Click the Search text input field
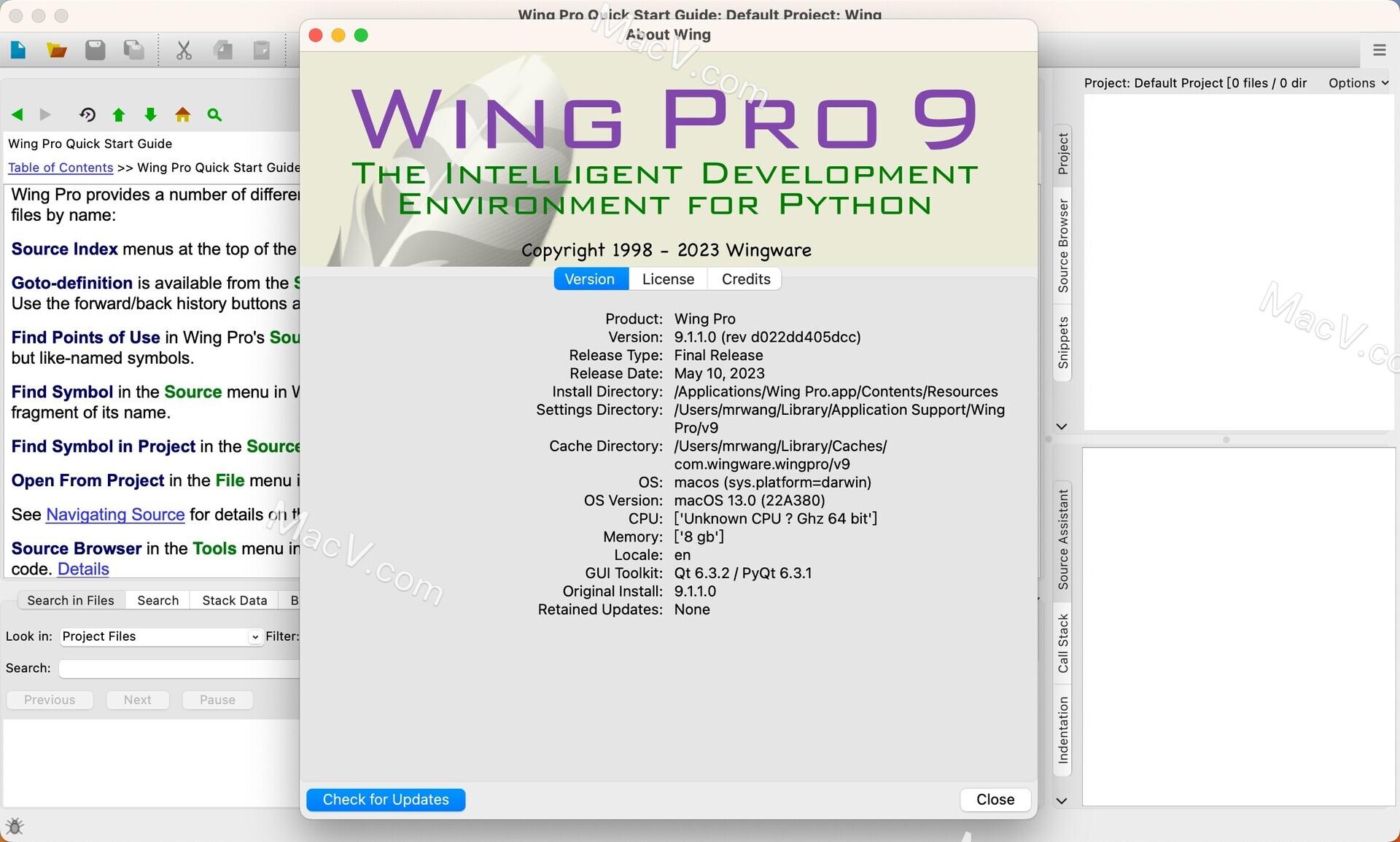The image size is (1400, 842). (179, 668)
